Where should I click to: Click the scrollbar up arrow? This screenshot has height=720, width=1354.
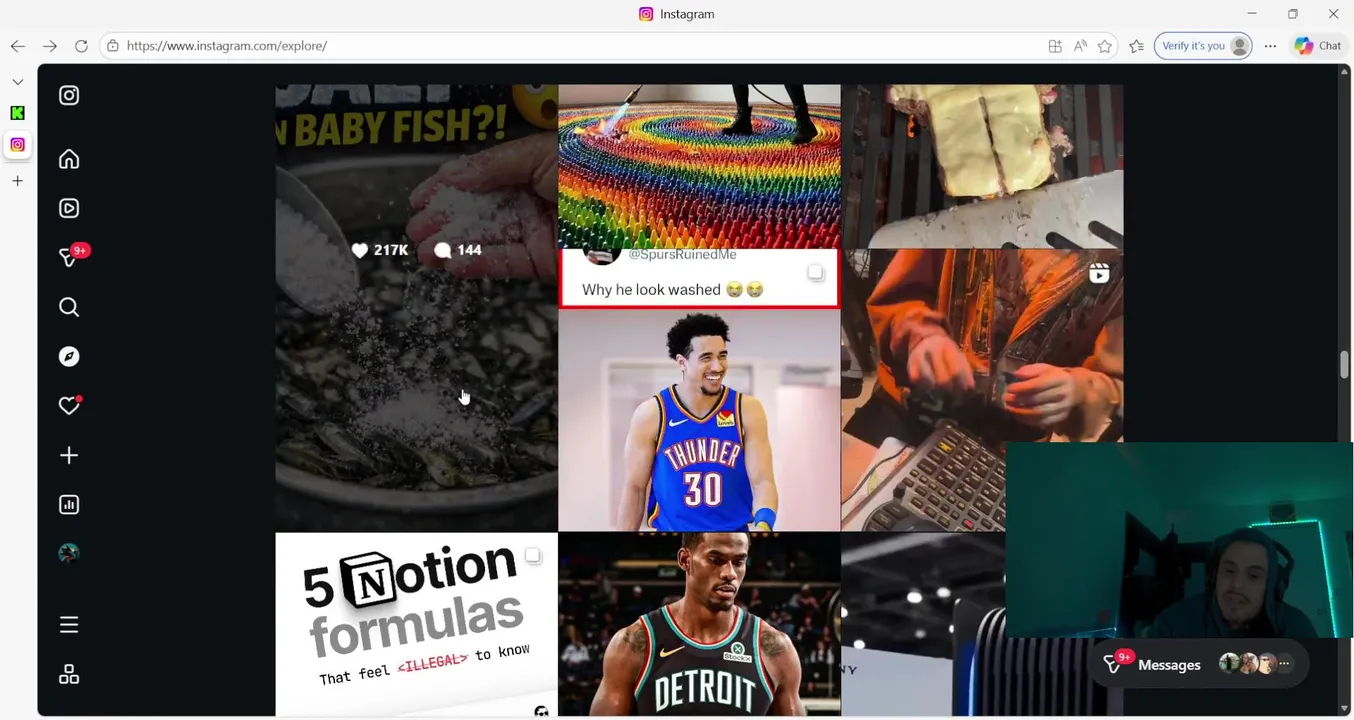click(x=1344, y=72)
